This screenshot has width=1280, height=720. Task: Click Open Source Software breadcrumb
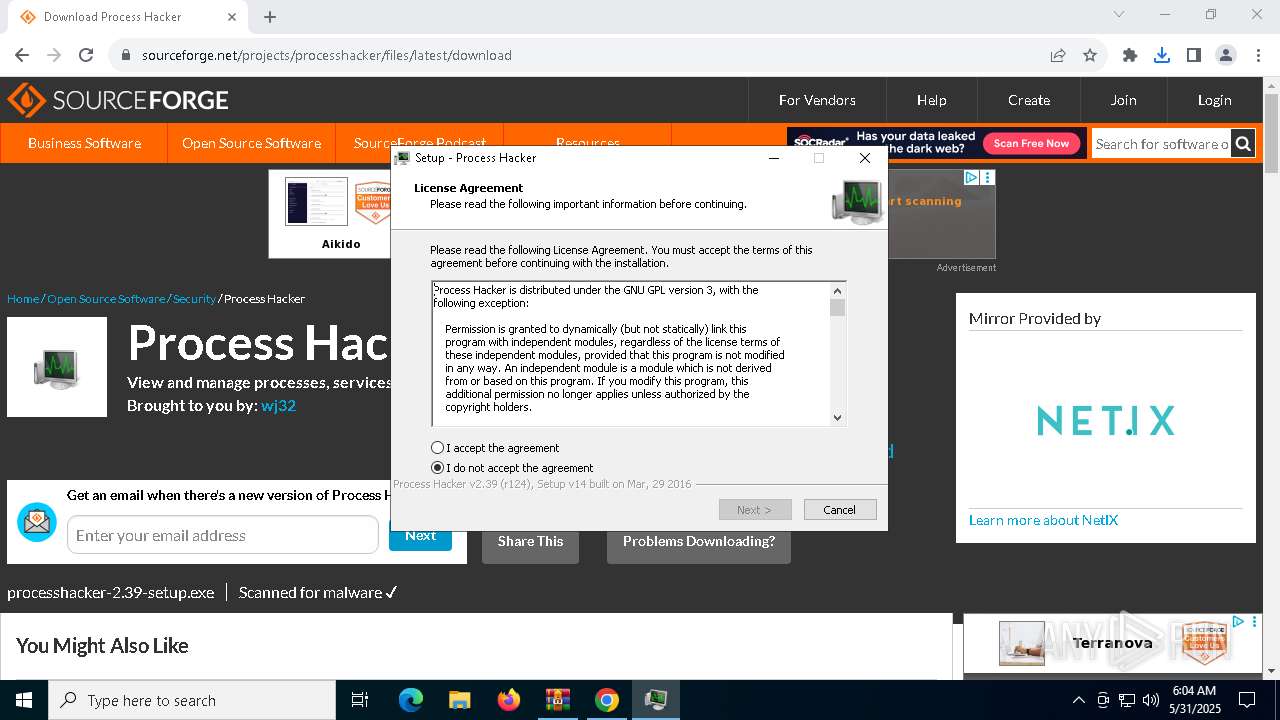[x=106, y=299]
